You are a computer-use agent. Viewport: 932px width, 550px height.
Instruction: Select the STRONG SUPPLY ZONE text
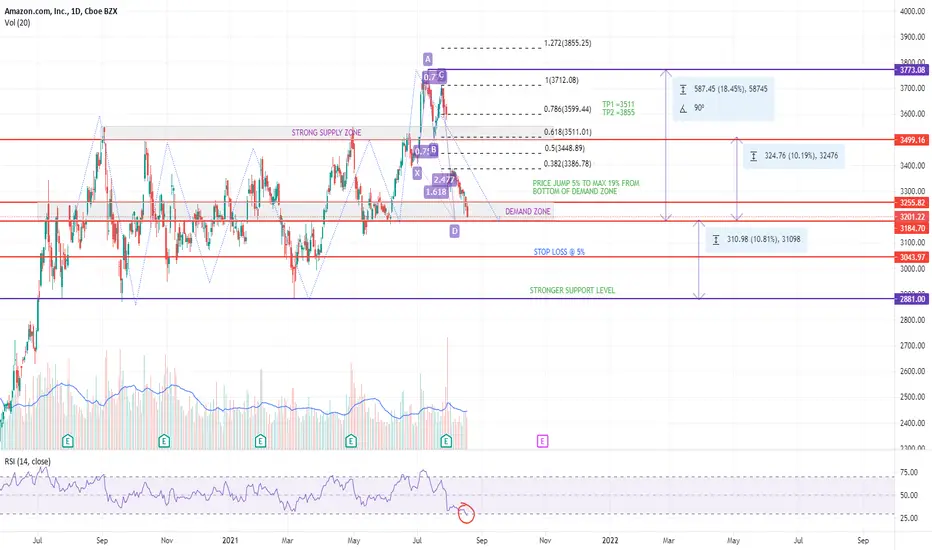[x=326, y=133]
